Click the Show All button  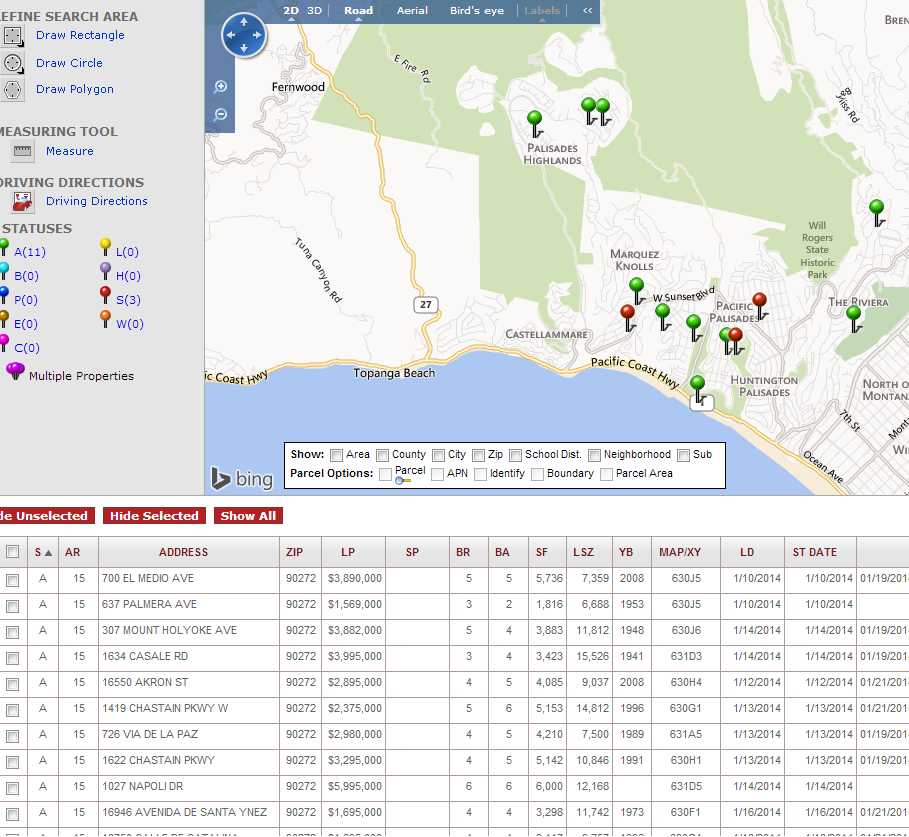248,516
